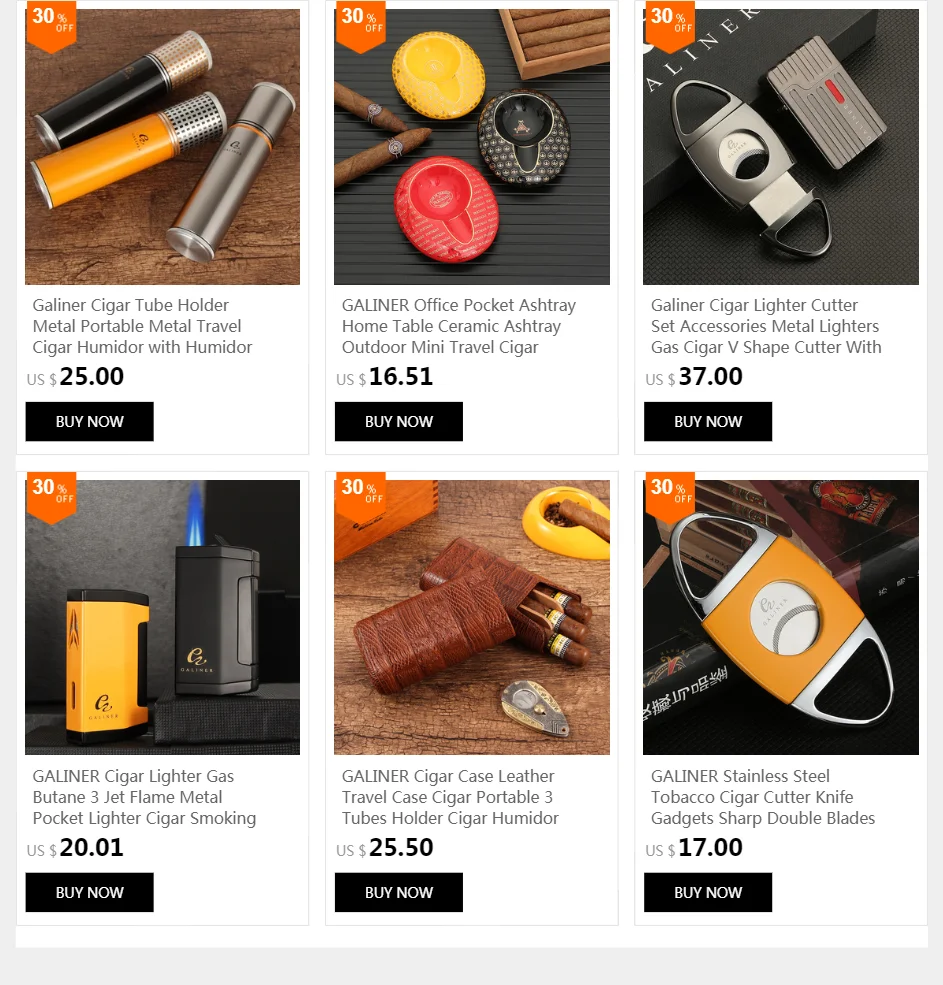
Task: Click the 30% off badge on leather cigar case
Action: pyautogui.click(x=360, y=498)
